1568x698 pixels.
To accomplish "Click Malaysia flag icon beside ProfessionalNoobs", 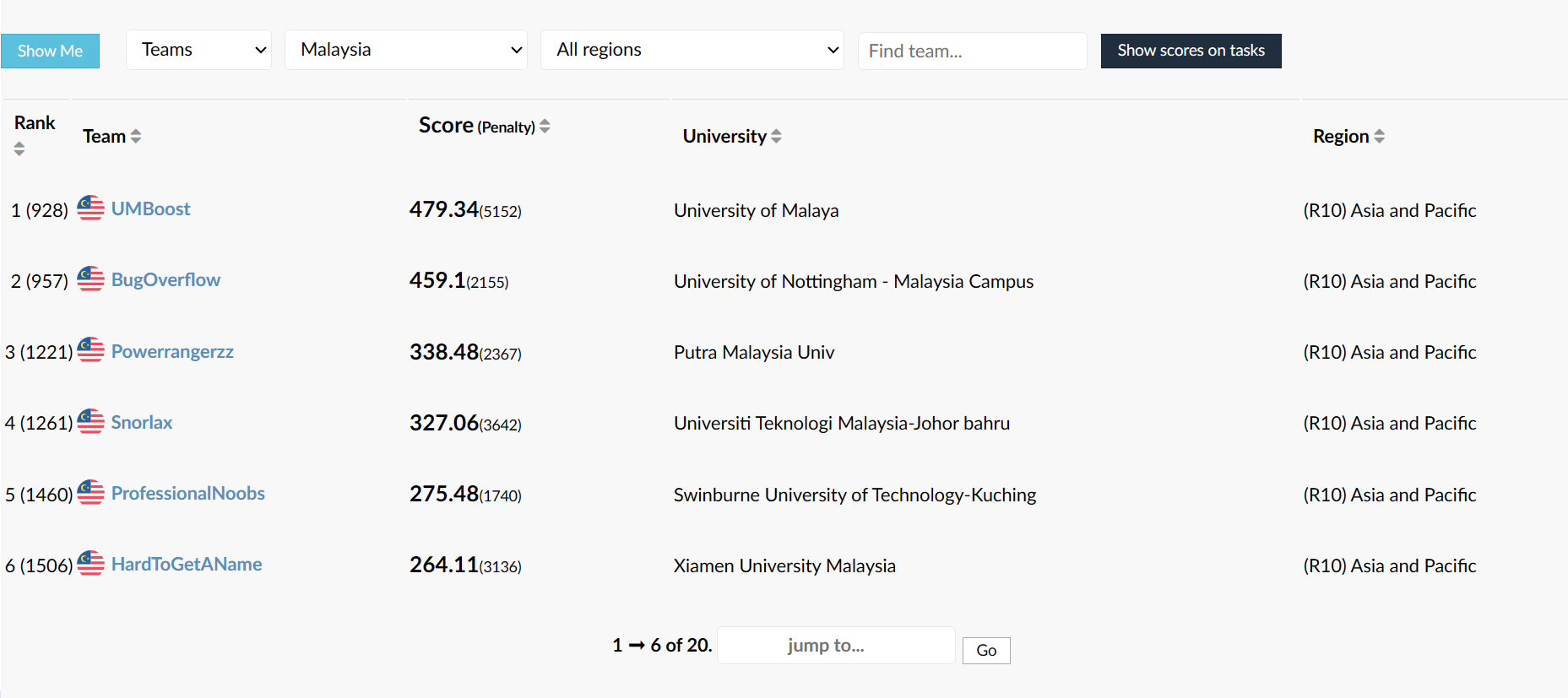I will (91, 492).
